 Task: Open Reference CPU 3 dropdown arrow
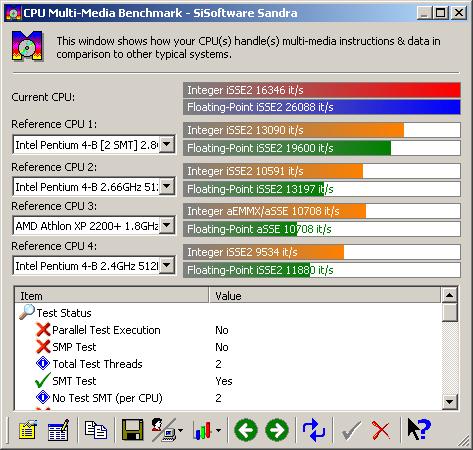click(167, 226)
